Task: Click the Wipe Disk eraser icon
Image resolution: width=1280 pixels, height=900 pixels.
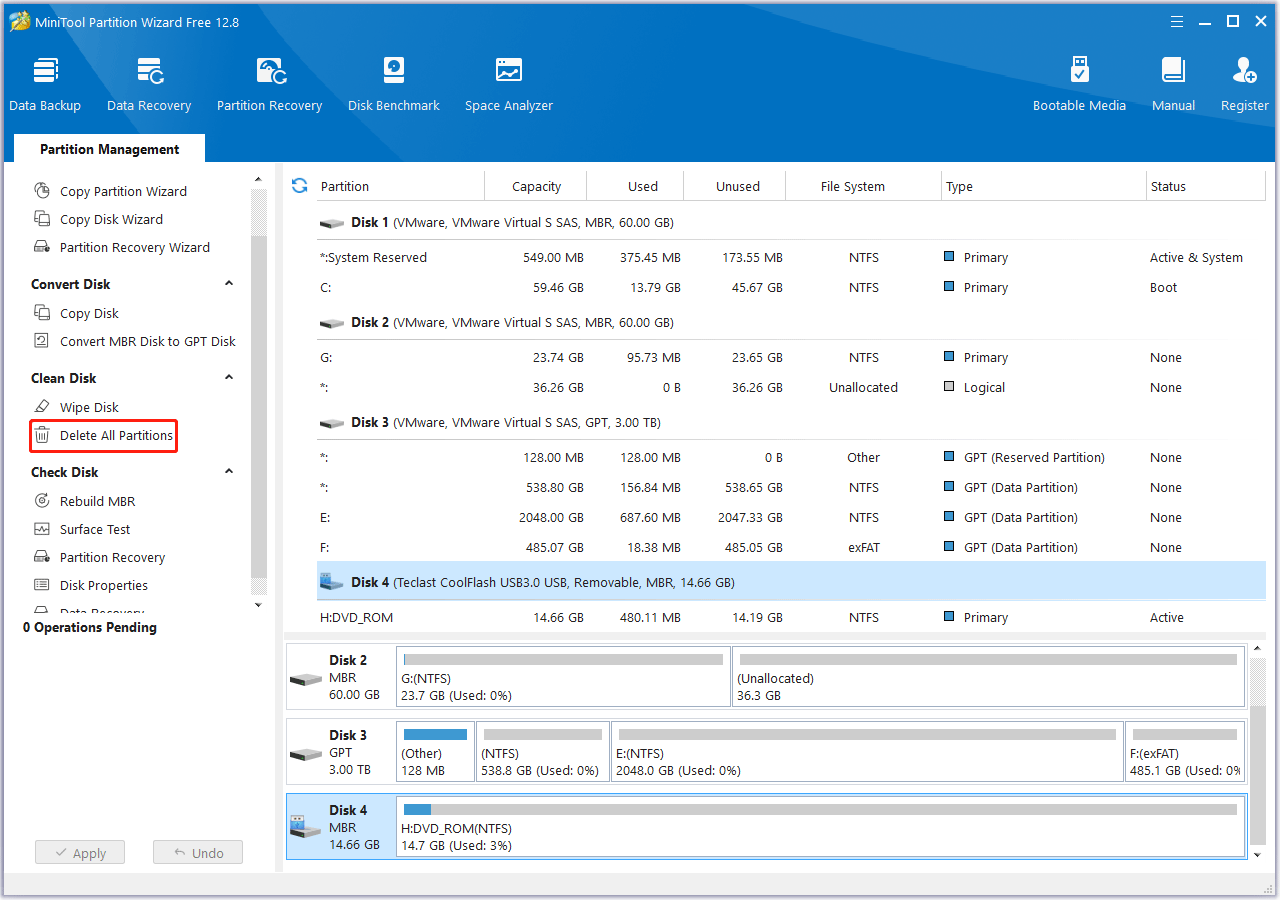Action: pyautogui.click(x=42, y=406)
